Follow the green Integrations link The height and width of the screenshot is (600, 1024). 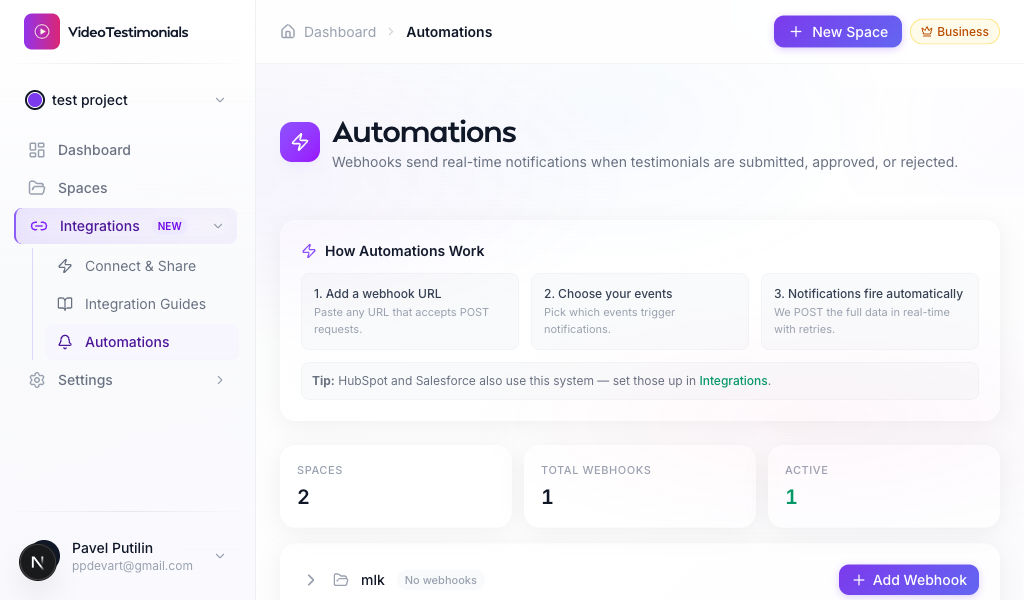click(x=733, y=381)
